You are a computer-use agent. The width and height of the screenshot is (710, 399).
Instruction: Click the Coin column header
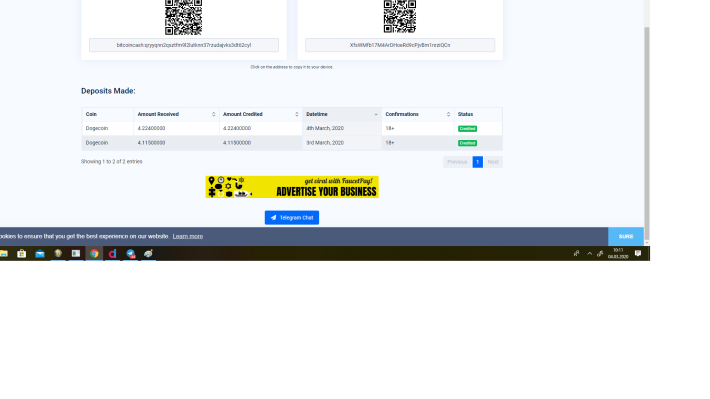click(108, 114)
